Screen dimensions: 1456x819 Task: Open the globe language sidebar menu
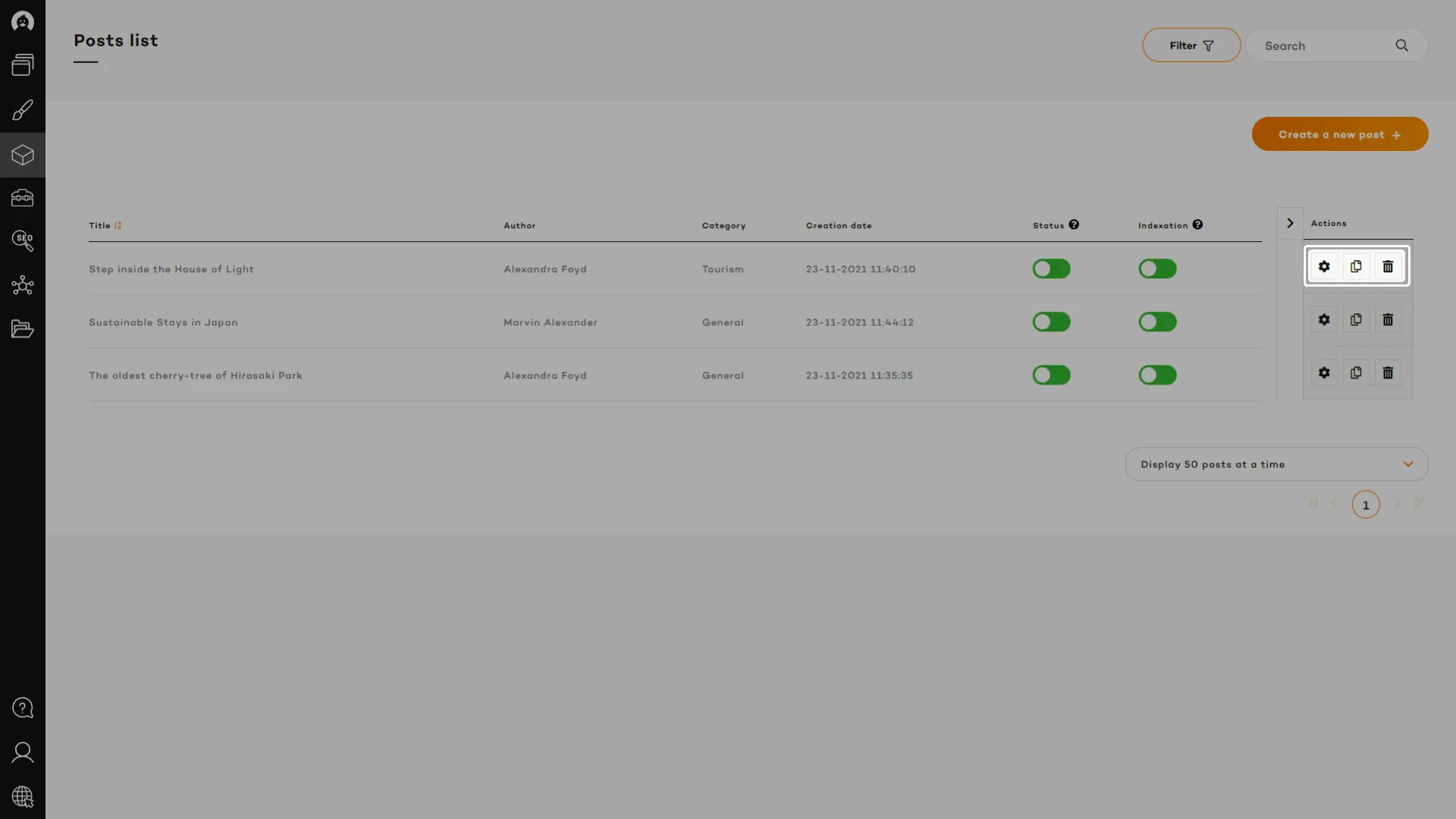[23, 796]
